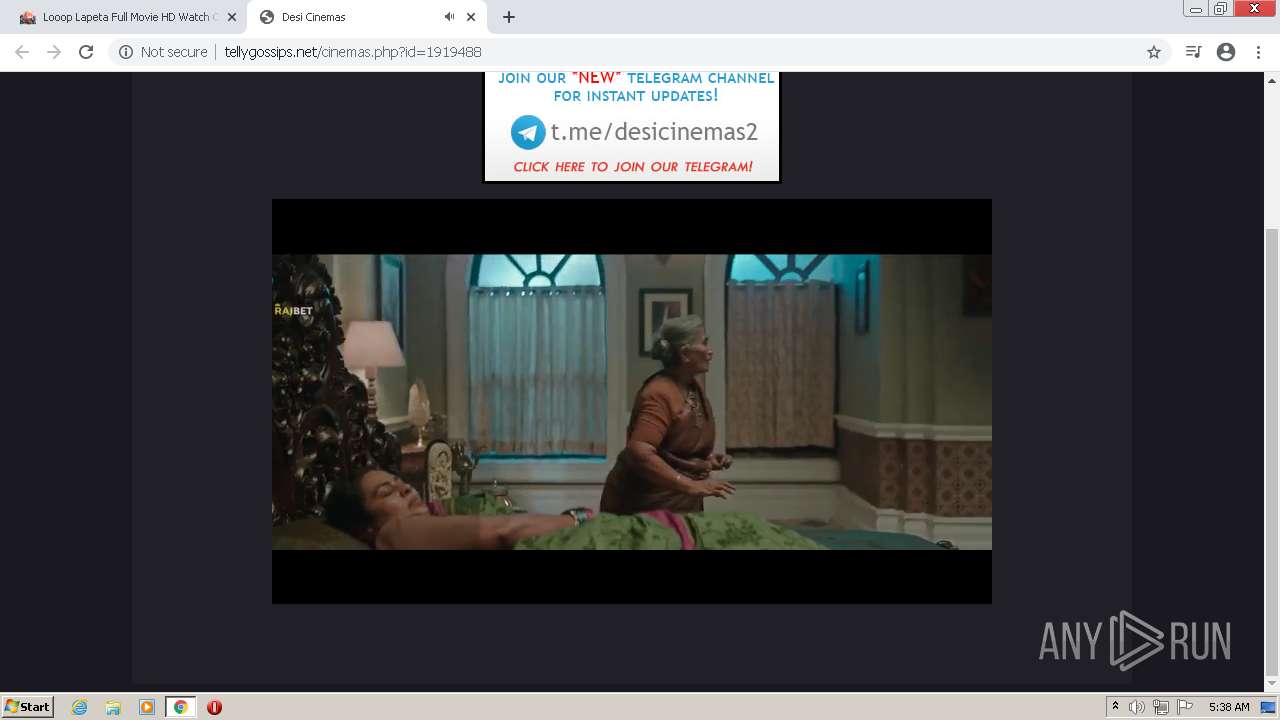
Task: Select the Chrome taskbar button
Action: pyautogui.click(x=181, y=707)
